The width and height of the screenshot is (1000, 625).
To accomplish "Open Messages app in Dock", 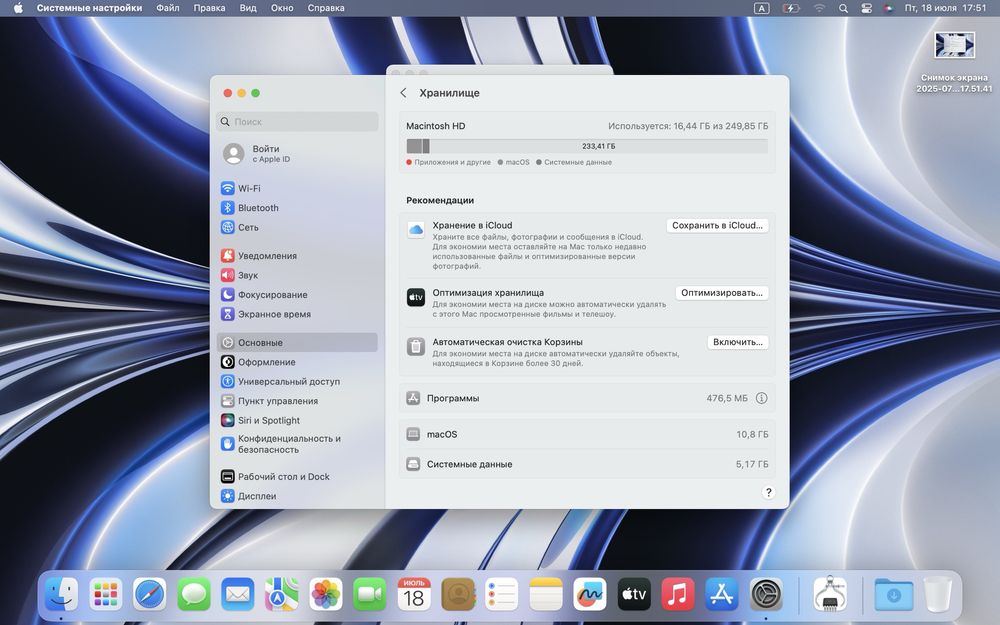I will tap(194, 594).
